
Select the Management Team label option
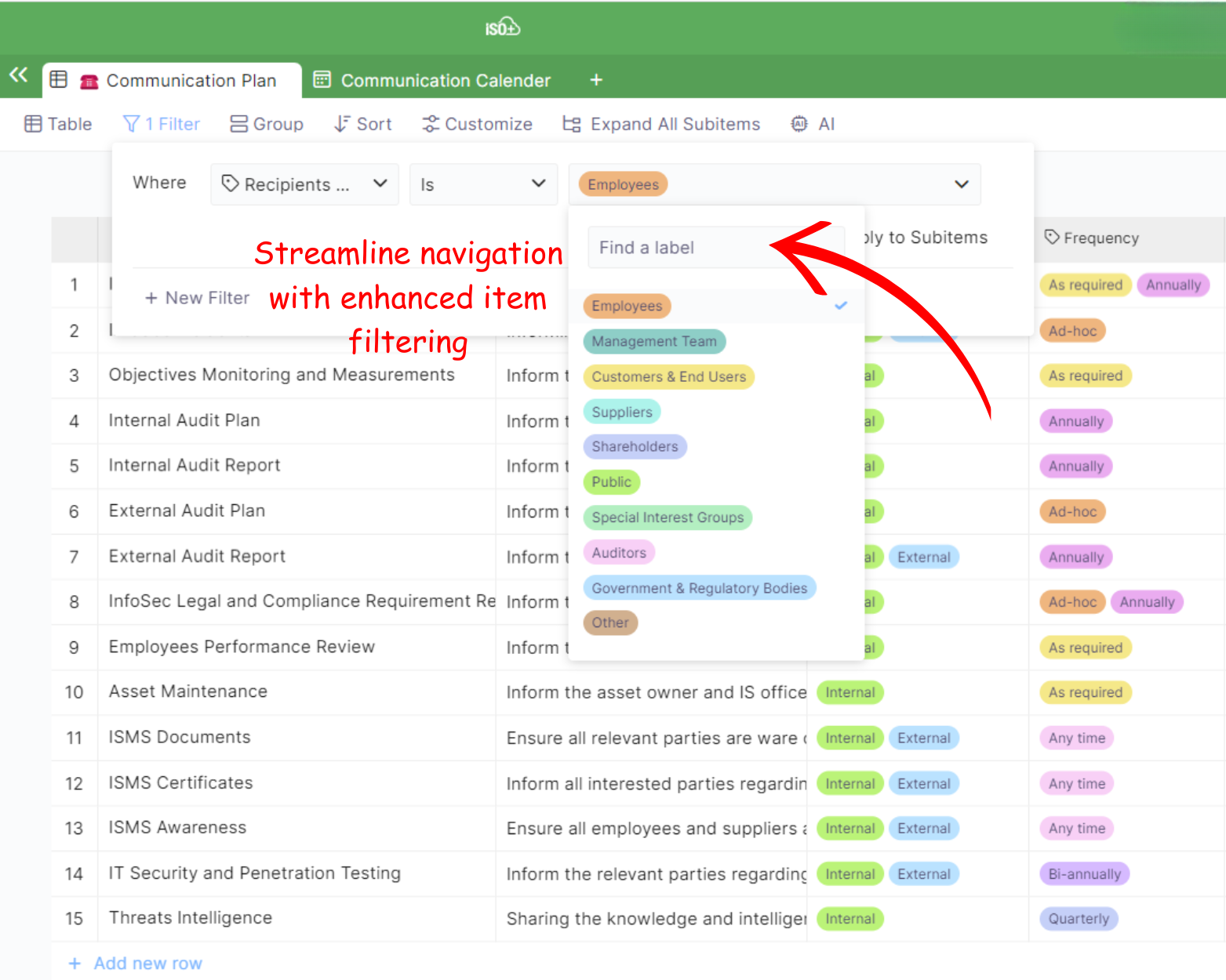click(x=654, y=341)
